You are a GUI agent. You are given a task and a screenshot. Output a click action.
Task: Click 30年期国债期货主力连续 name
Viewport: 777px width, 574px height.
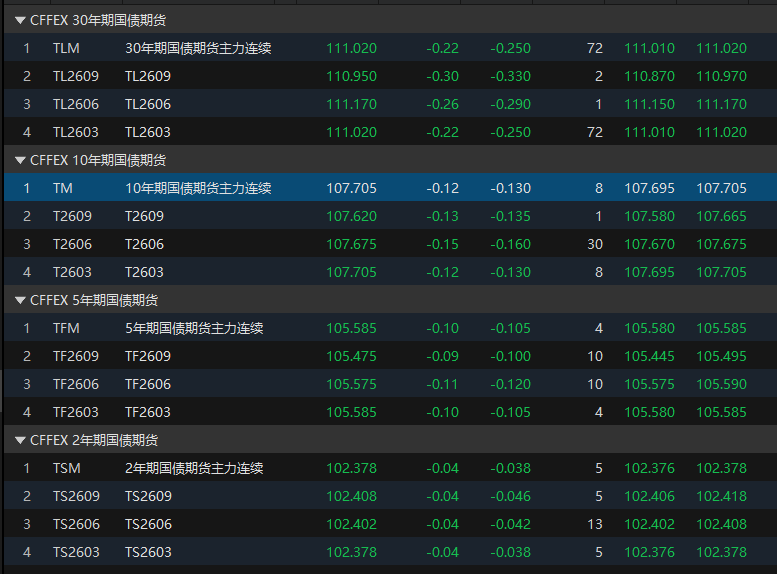[x=198, y=48]
